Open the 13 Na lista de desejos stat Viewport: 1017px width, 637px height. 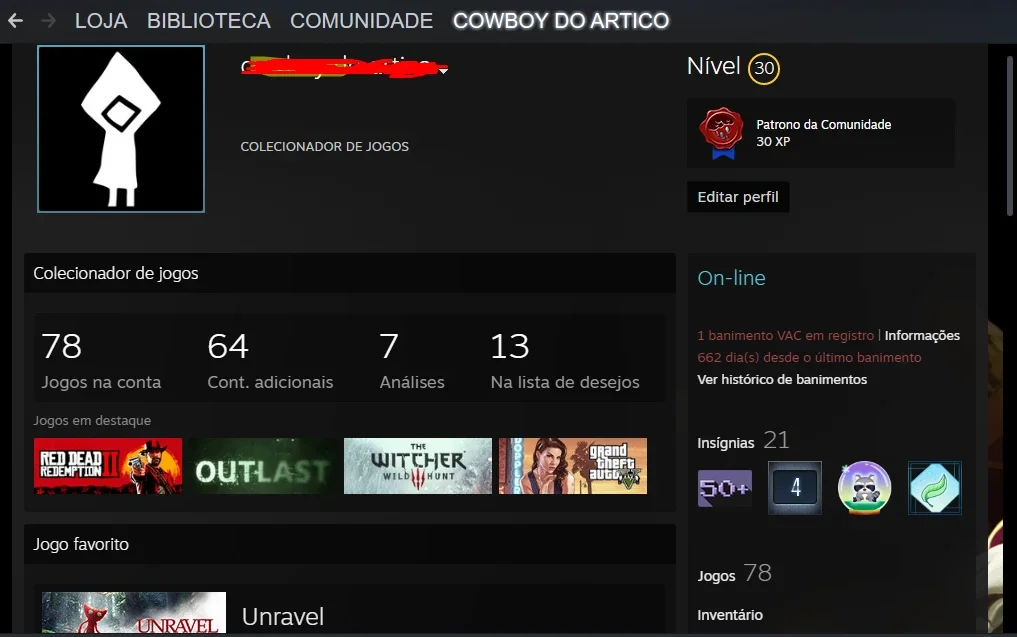click(x=565, y=360)
